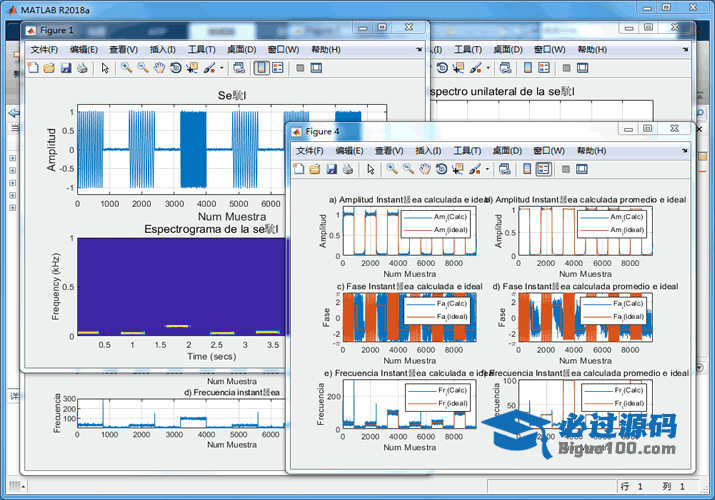Click legend of plot a) in Figure 4
This screenshot has width=715, height=500.
pos(437,224)
